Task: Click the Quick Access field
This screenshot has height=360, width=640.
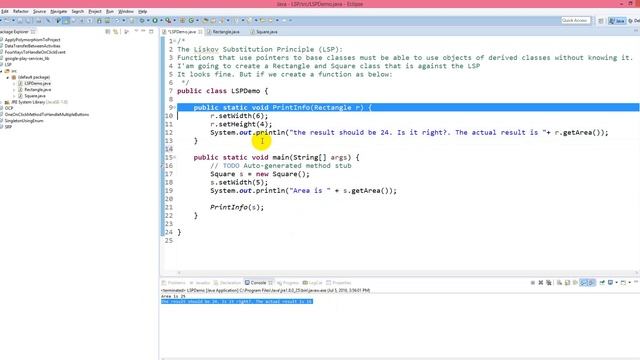Action: (575, 20)
